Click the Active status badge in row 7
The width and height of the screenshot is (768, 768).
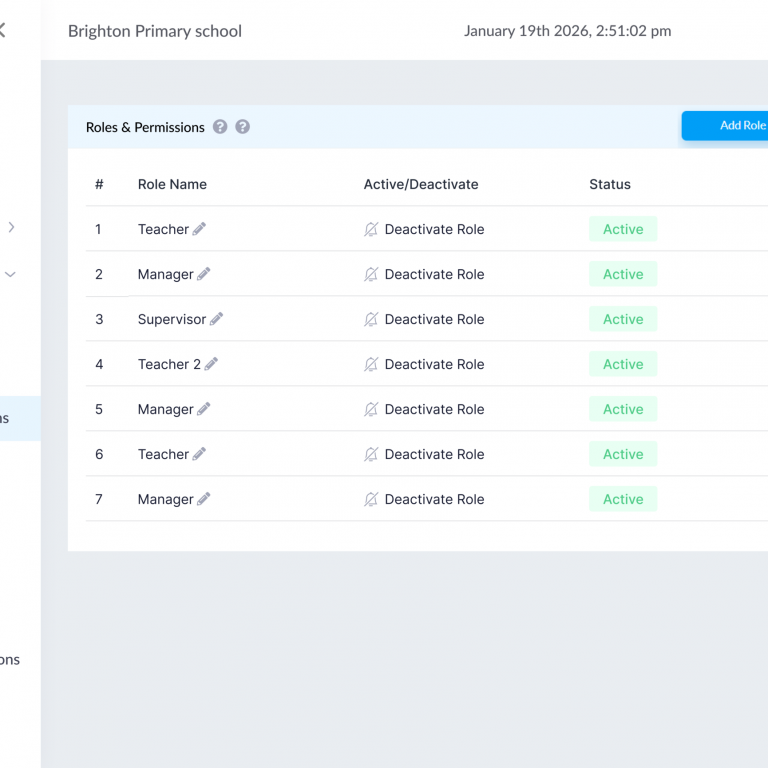623,499
